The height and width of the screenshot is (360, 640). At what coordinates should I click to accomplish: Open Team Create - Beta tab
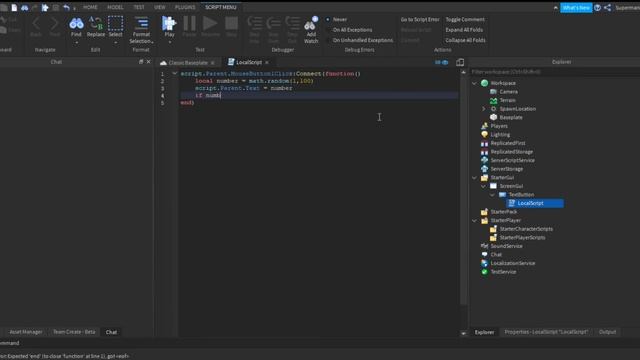74,332
